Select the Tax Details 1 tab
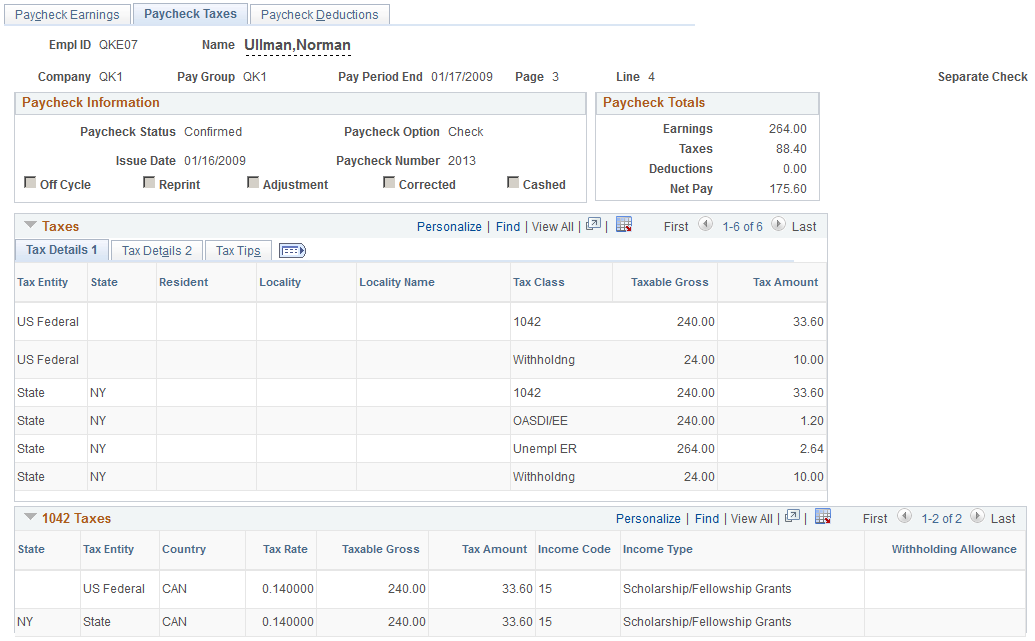Viewport: 1035px width, 641px height. coord(61,250)
